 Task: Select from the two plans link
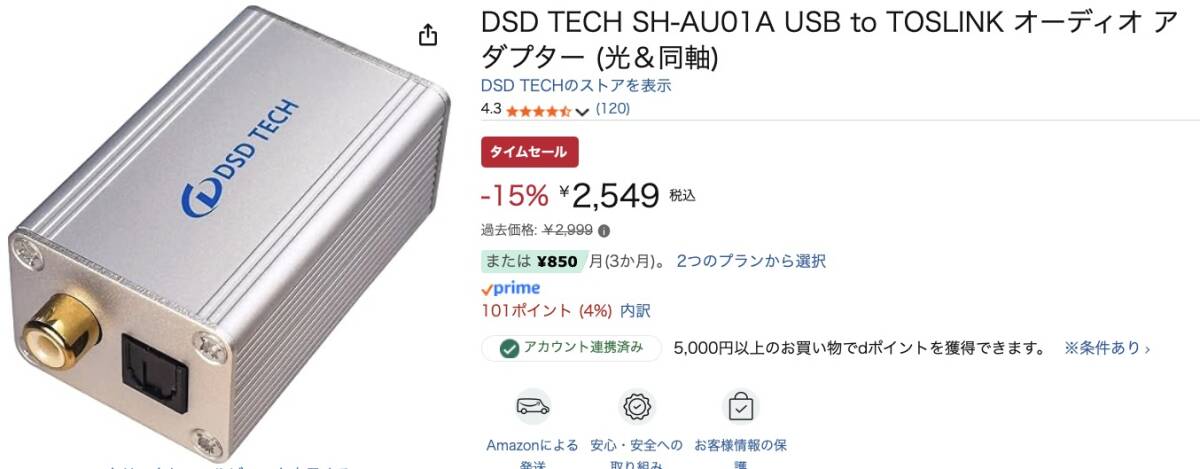click(751, 261)
